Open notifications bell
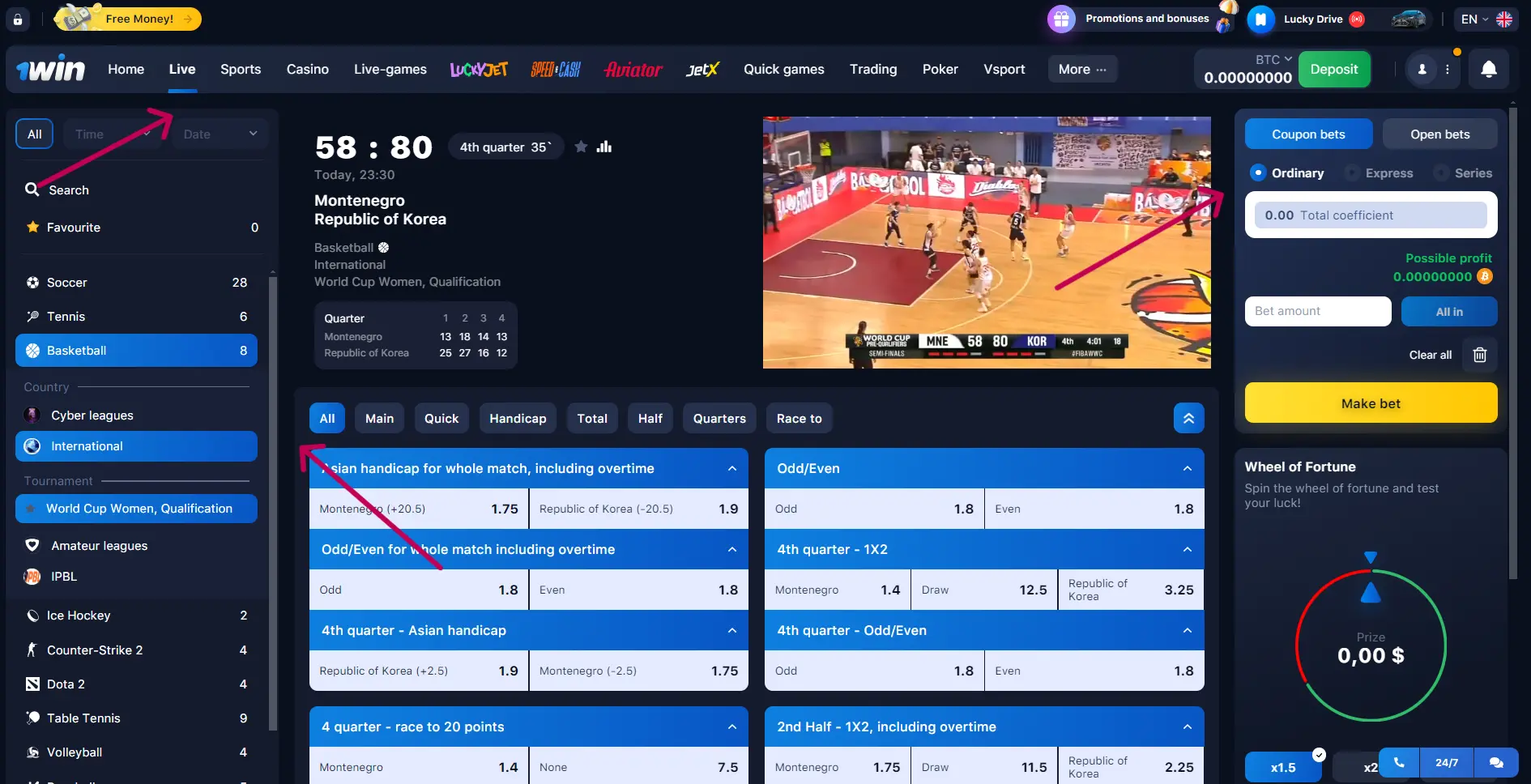Image resolution: width=1531 pixels, height=784 pixels. coord(1489,70)
